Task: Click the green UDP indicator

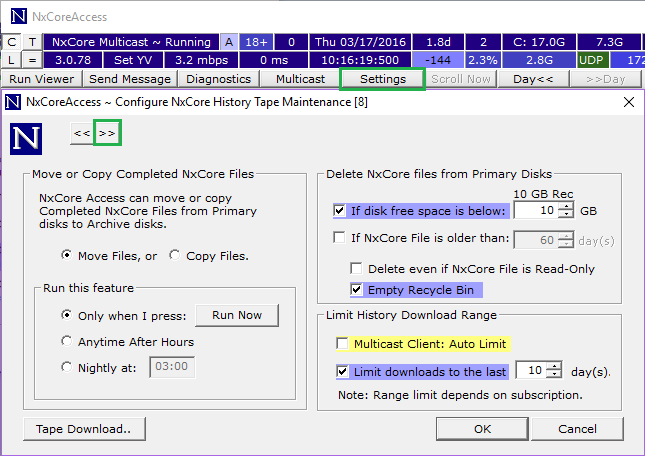Action: pos(593,60)
